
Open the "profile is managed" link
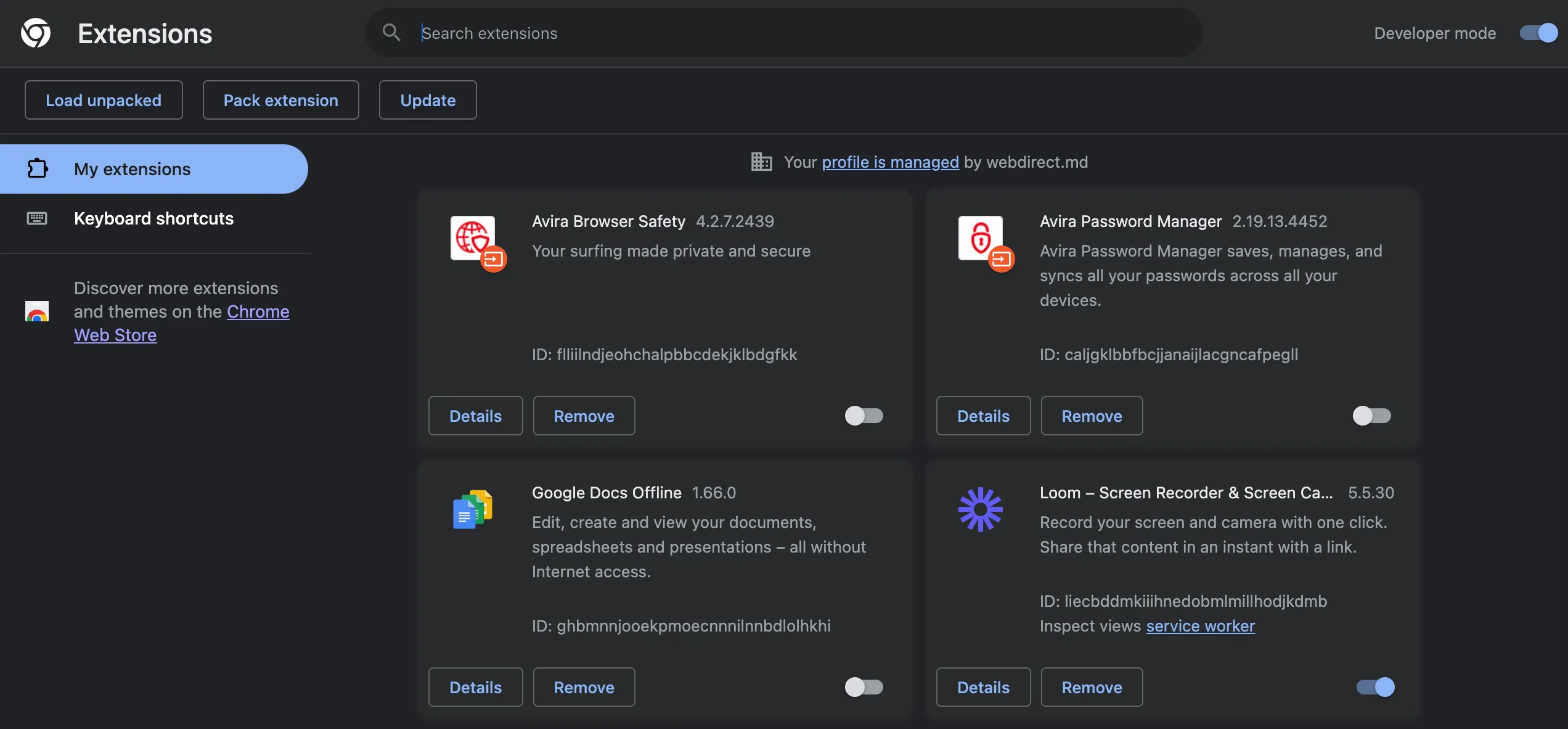[x=890, y=162]
